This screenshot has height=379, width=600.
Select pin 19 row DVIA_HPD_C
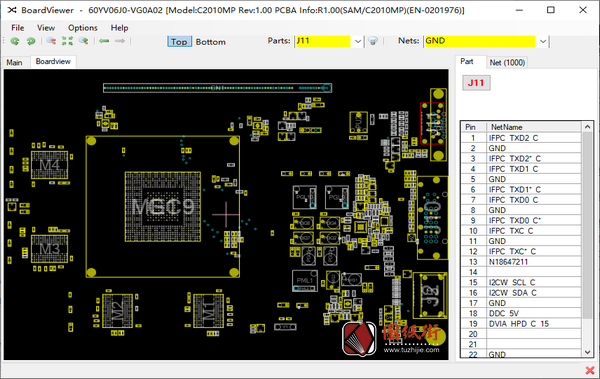click(x=521, y=324)
